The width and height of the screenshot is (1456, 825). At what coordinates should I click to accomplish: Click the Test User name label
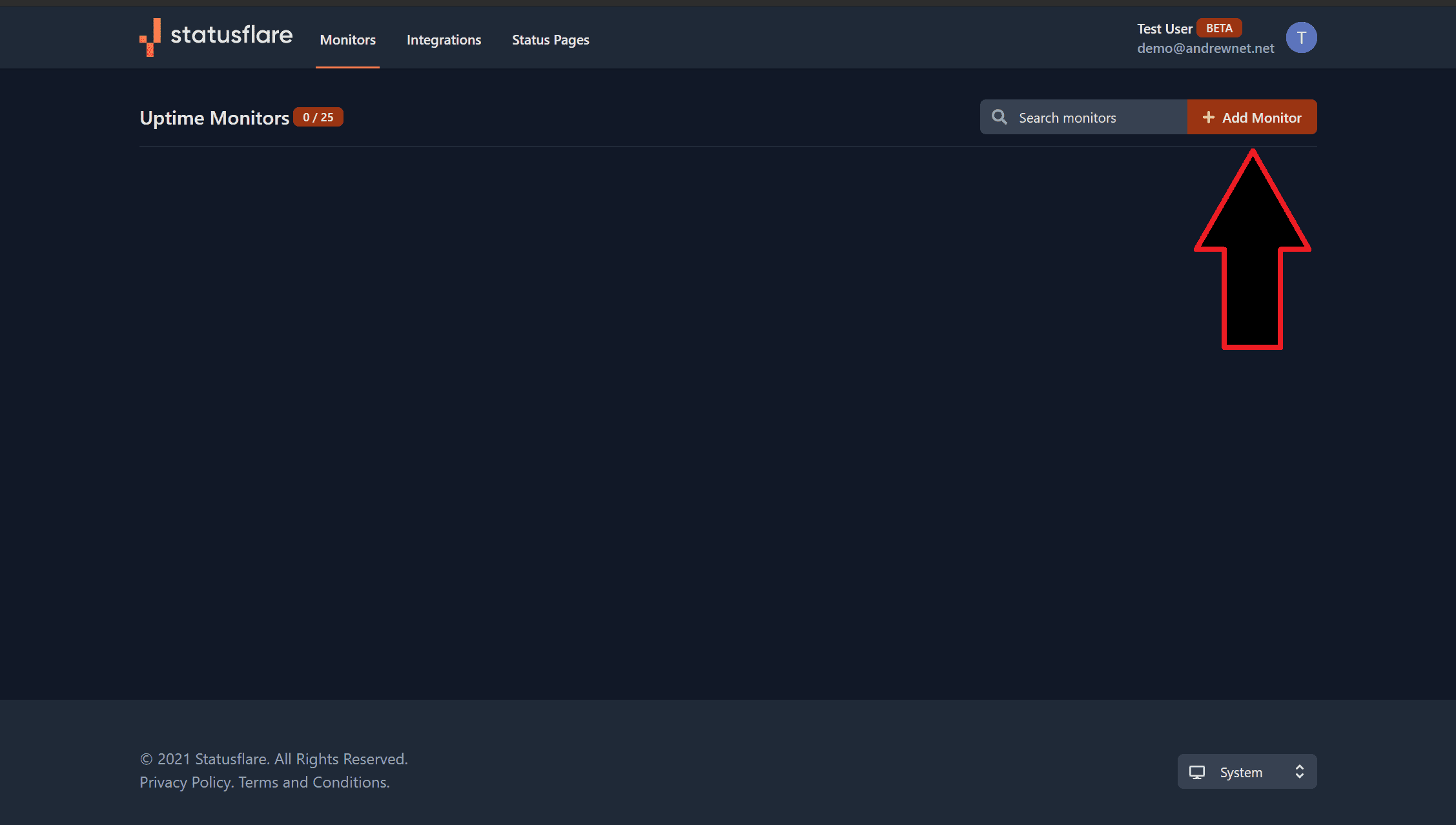(x=1164, y=29)
